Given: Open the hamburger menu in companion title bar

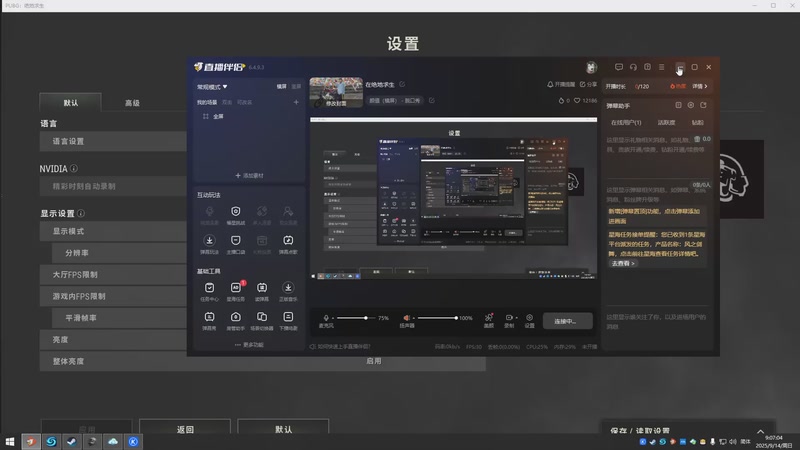Looking at the screenshot, I should pos(662,67).
